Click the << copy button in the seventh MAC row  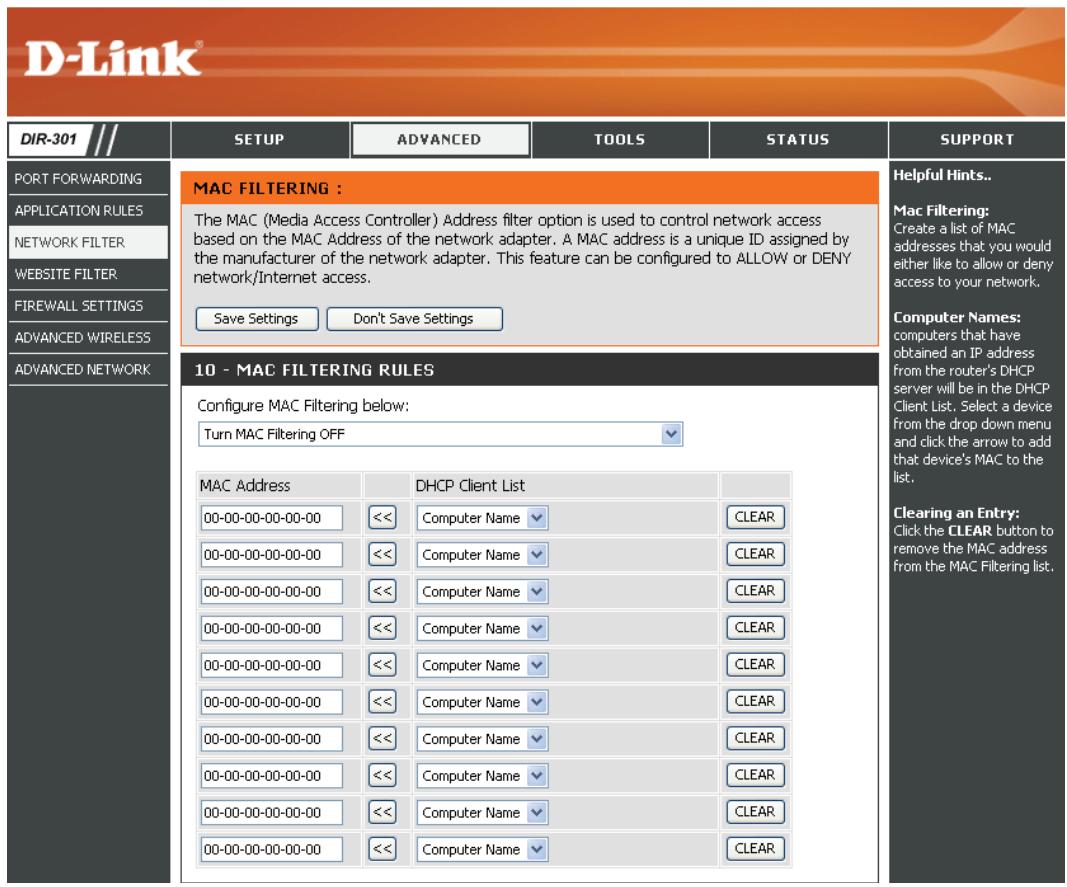[382, 738]
